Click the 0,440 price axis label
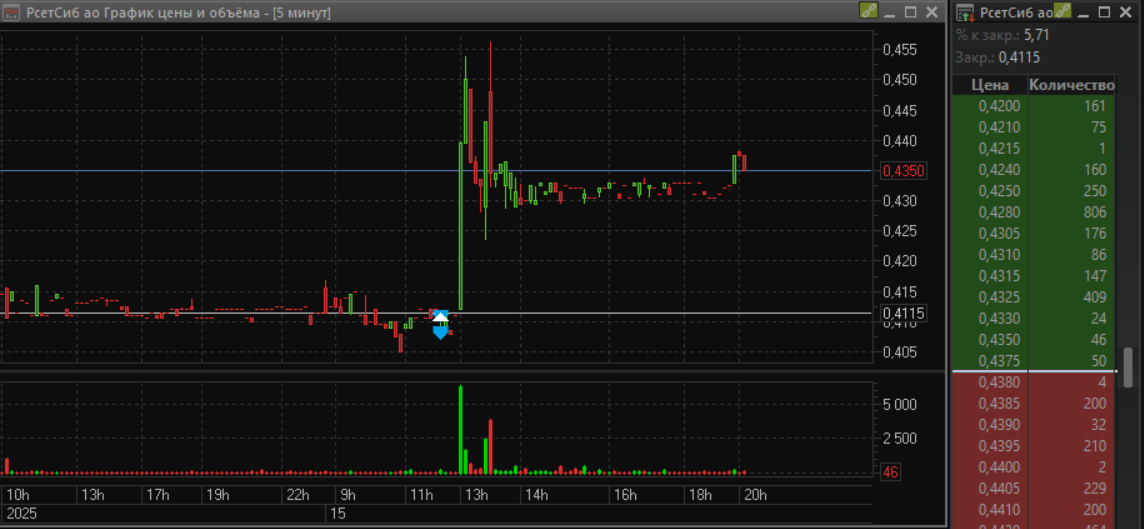Viewport: 1144px width, 529px height. pyautogui.click(x=900, y=141)
